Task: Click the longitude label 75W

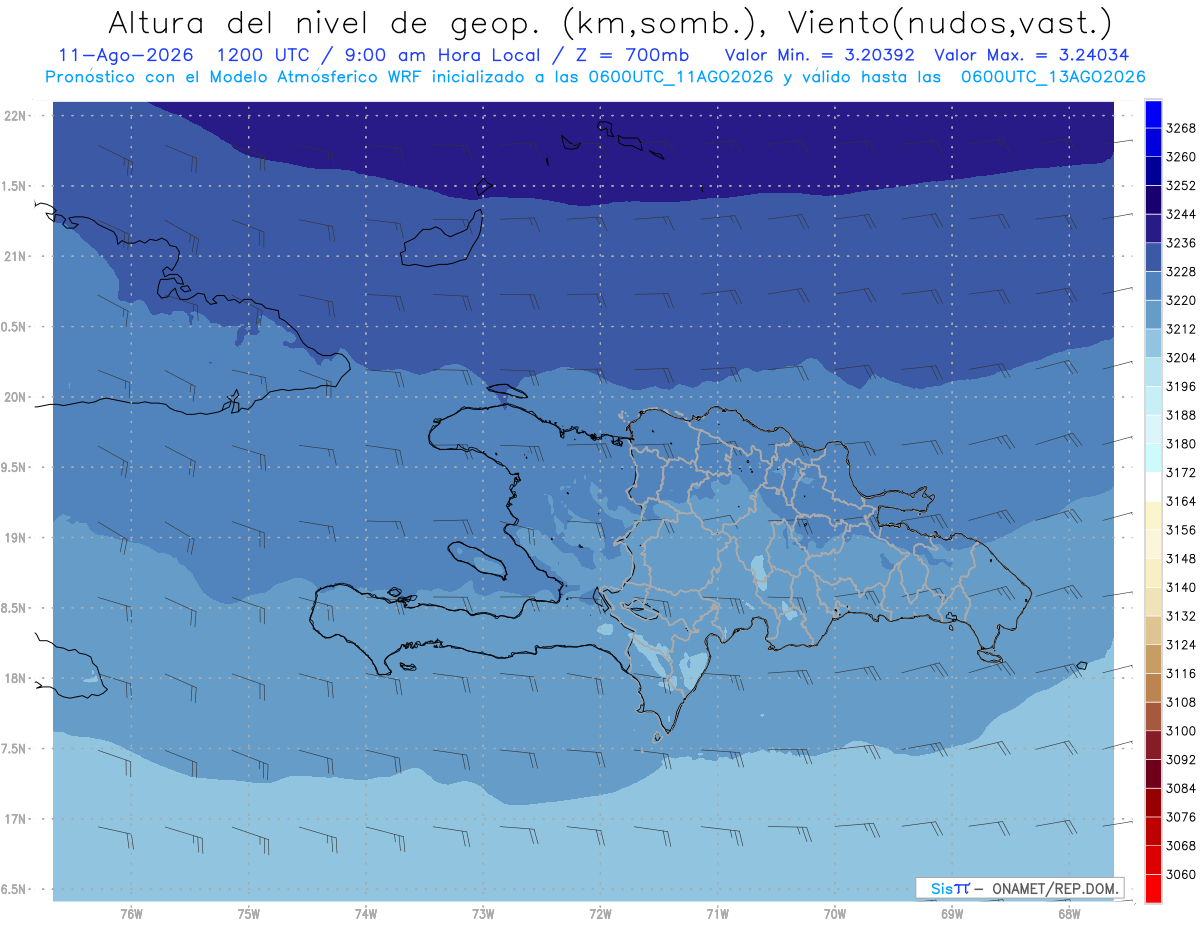Action: tap(249, 914)
